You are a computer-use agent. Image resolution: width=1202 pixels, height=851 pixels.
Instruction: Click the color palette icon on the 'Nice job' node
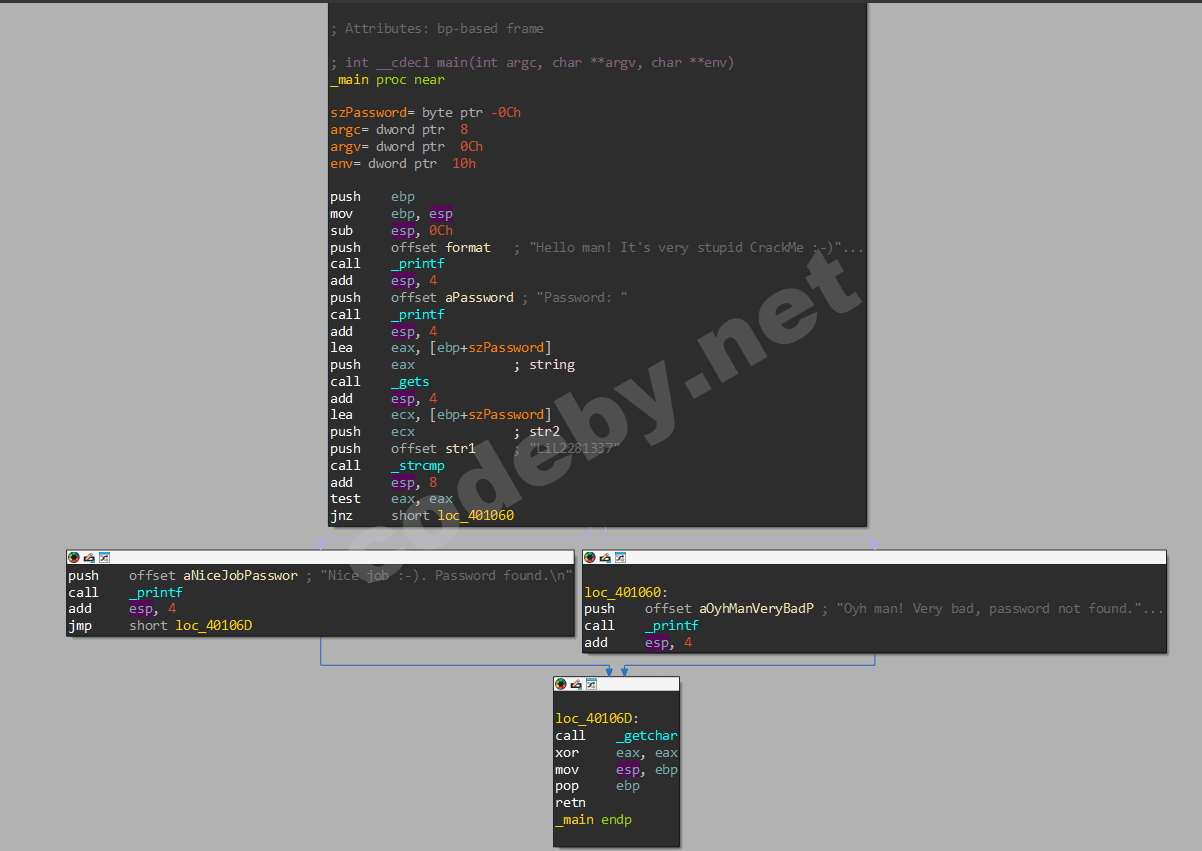[x=73, y=557]
